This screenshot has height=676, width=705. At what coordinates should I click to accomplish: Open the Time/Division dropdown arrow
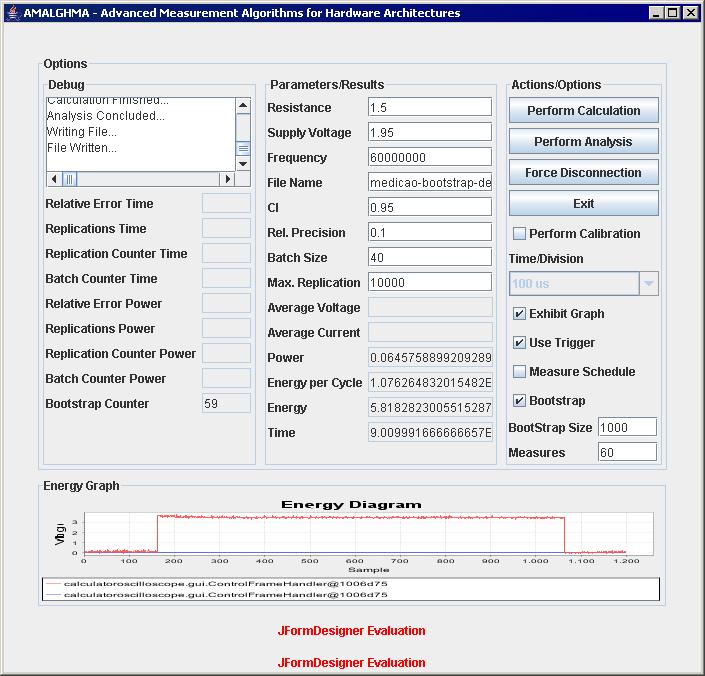tap(649, 283)
